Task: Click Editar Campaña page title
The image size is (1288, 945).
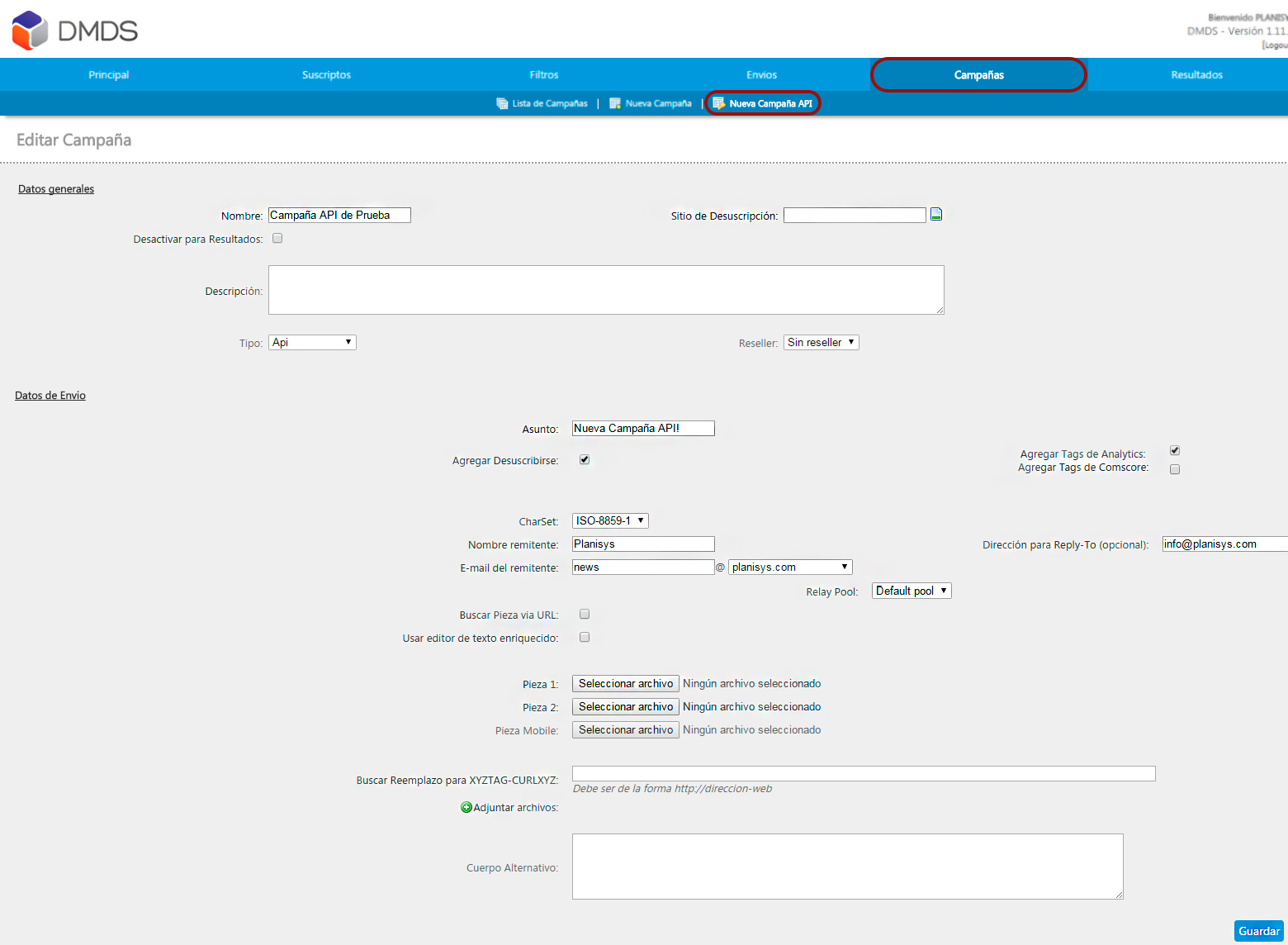Action: click(x=74, y=140)
